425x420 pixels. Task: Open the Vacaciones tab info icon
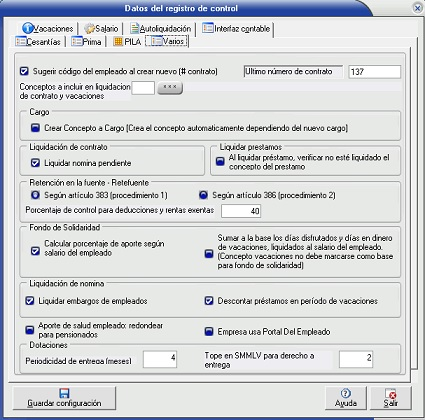point(28,28)
